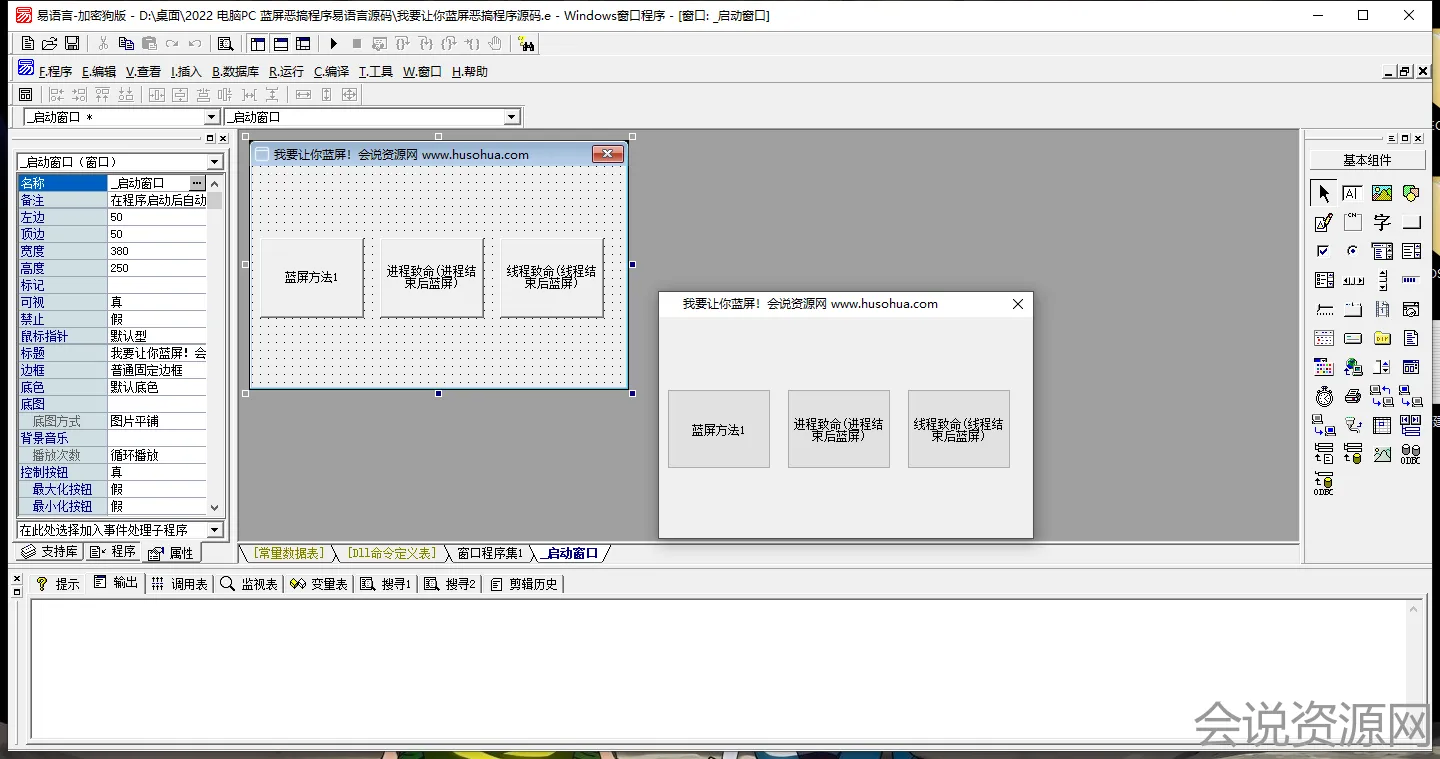Click the 底色 property value 默认底色
Viewport: 1440px width, 759px height.
[156, 387]
